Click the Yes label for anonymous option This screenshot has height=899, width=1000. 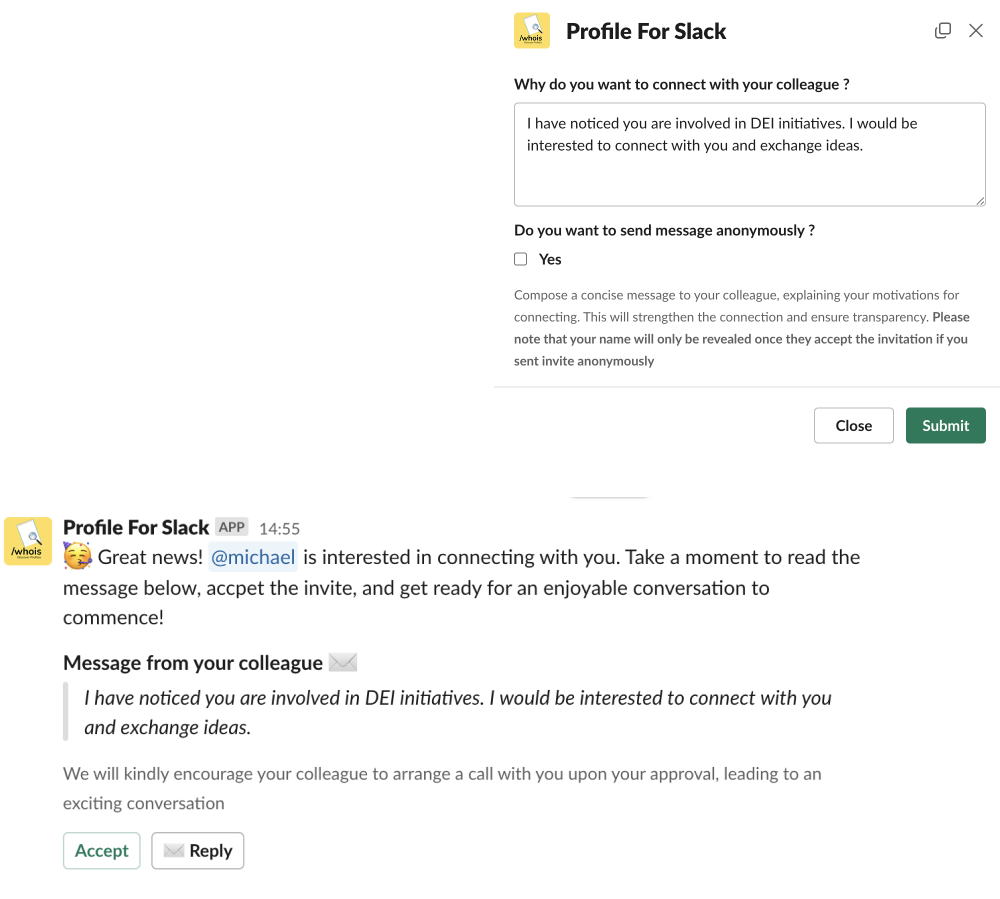(x=550, y=259)
